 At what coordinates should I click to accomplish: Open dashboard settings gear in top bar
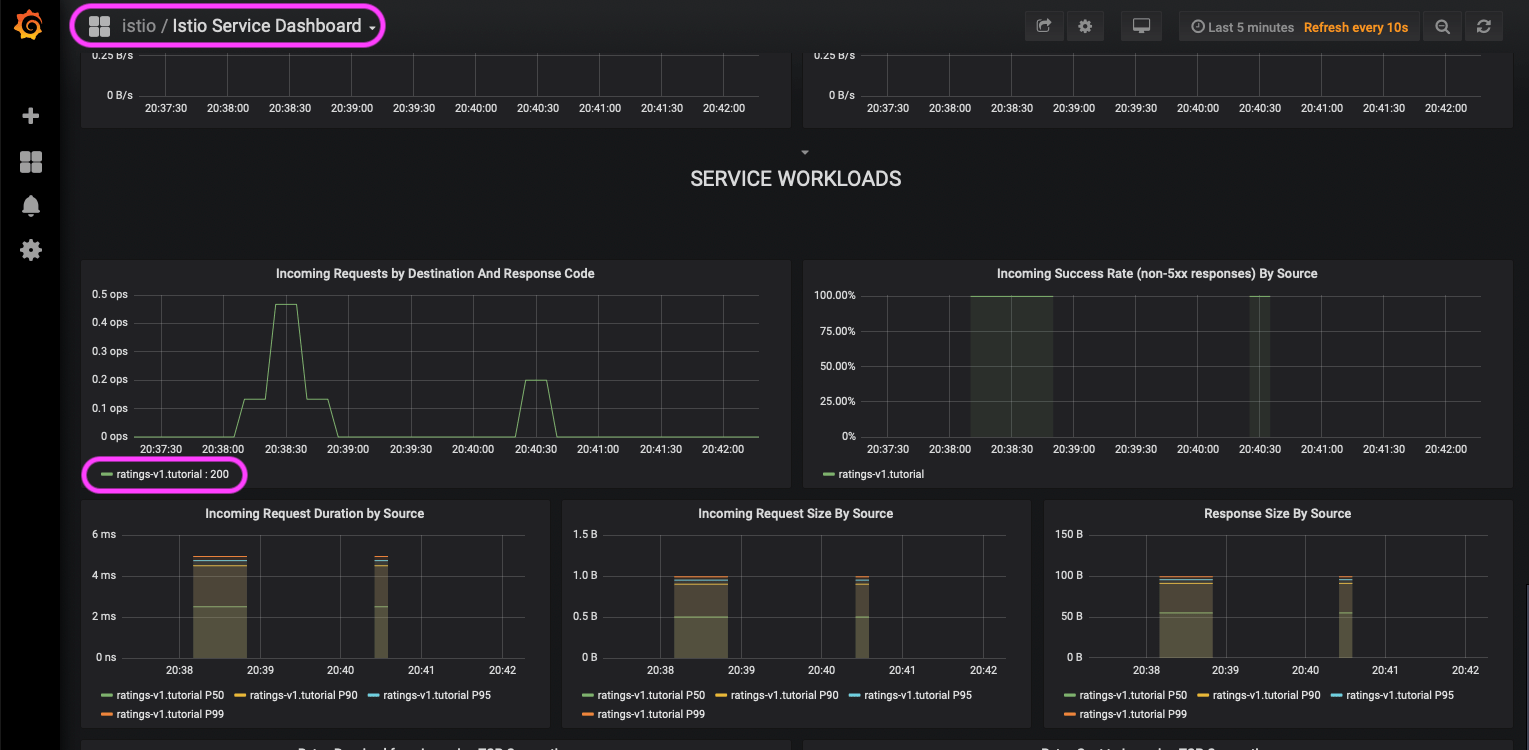pos(1085,27)
